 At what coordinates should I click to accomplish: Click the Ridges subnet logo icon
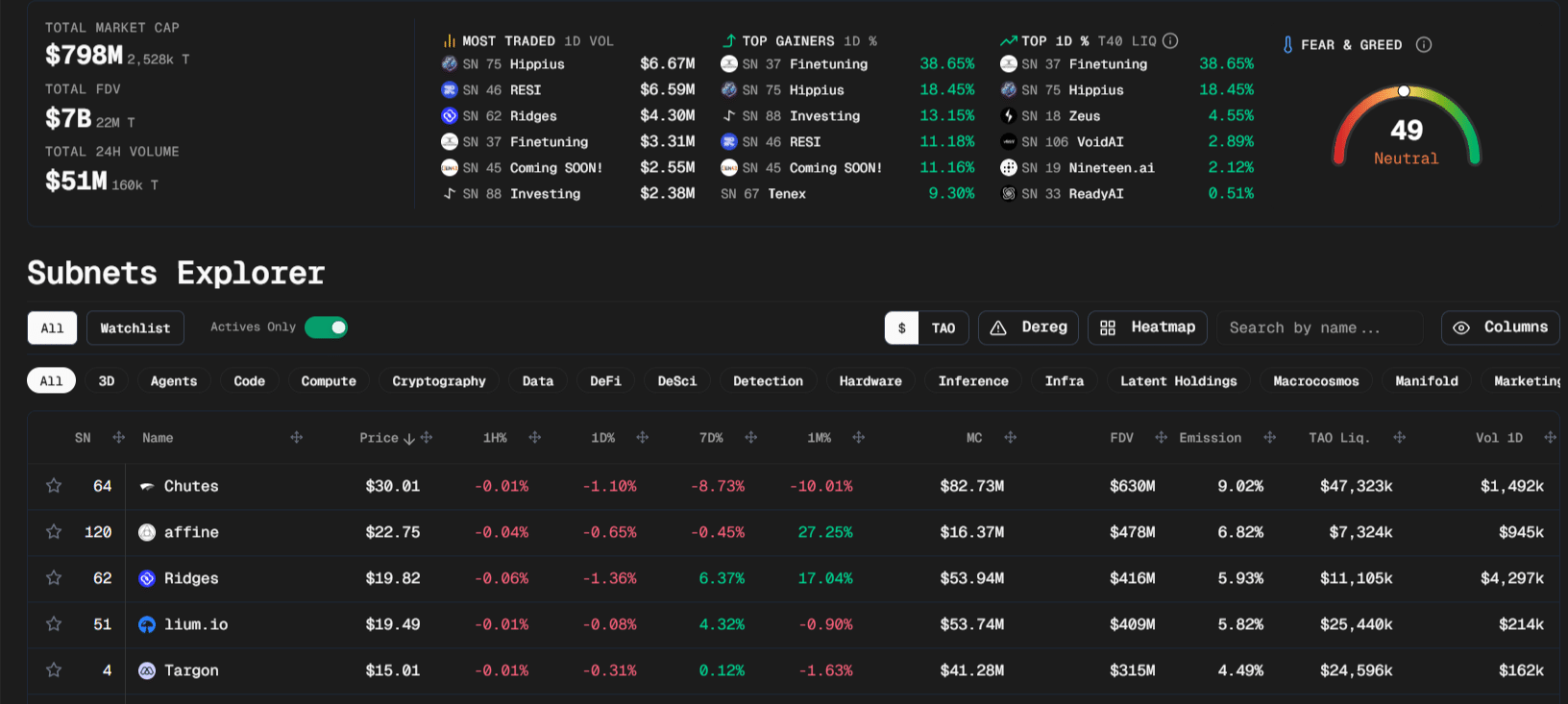click(147, 578)
